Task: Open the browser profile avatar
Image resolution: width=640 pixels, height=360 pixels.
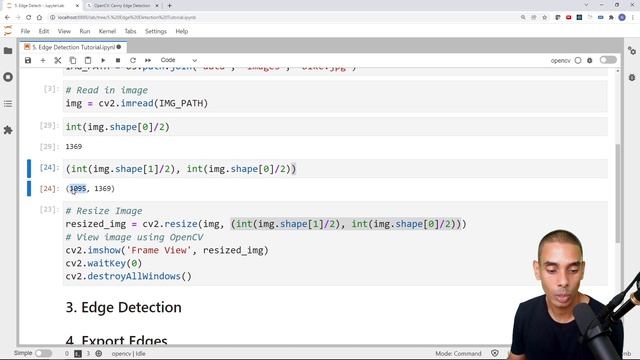Action: [622, 18]
